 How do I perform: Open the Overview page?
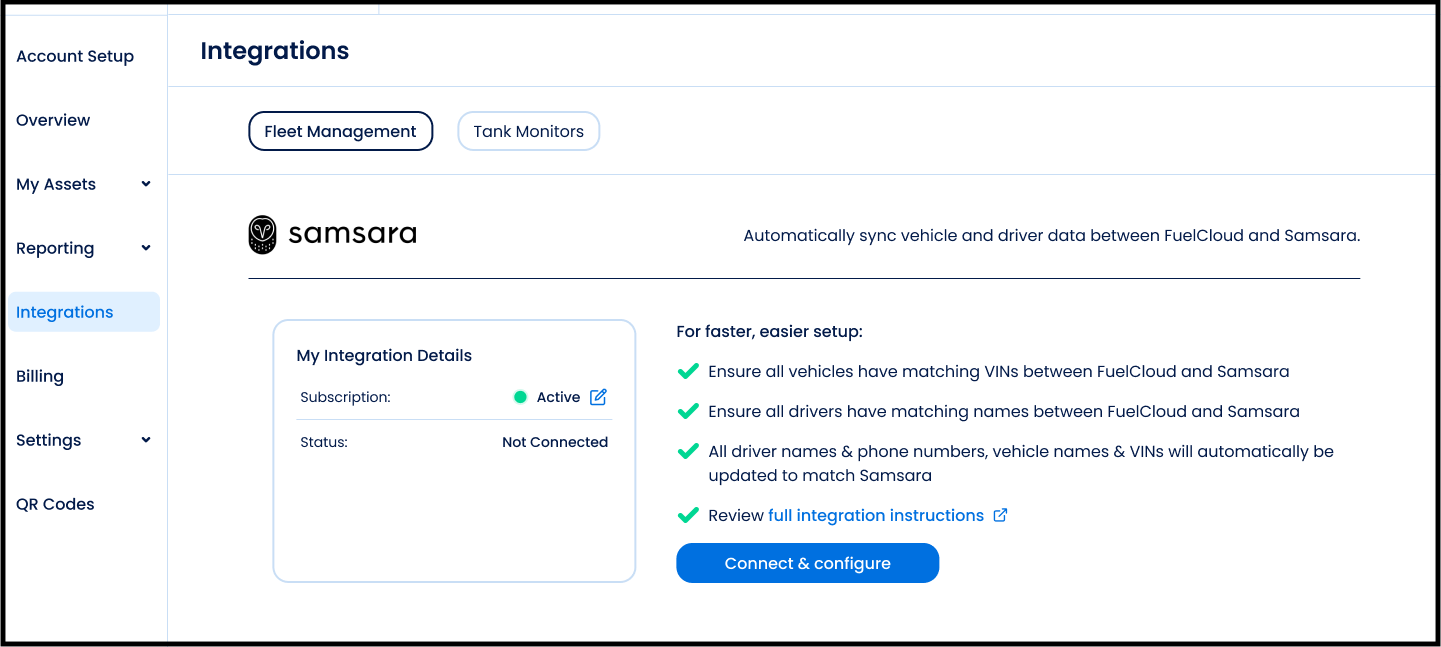click(53, 120)
